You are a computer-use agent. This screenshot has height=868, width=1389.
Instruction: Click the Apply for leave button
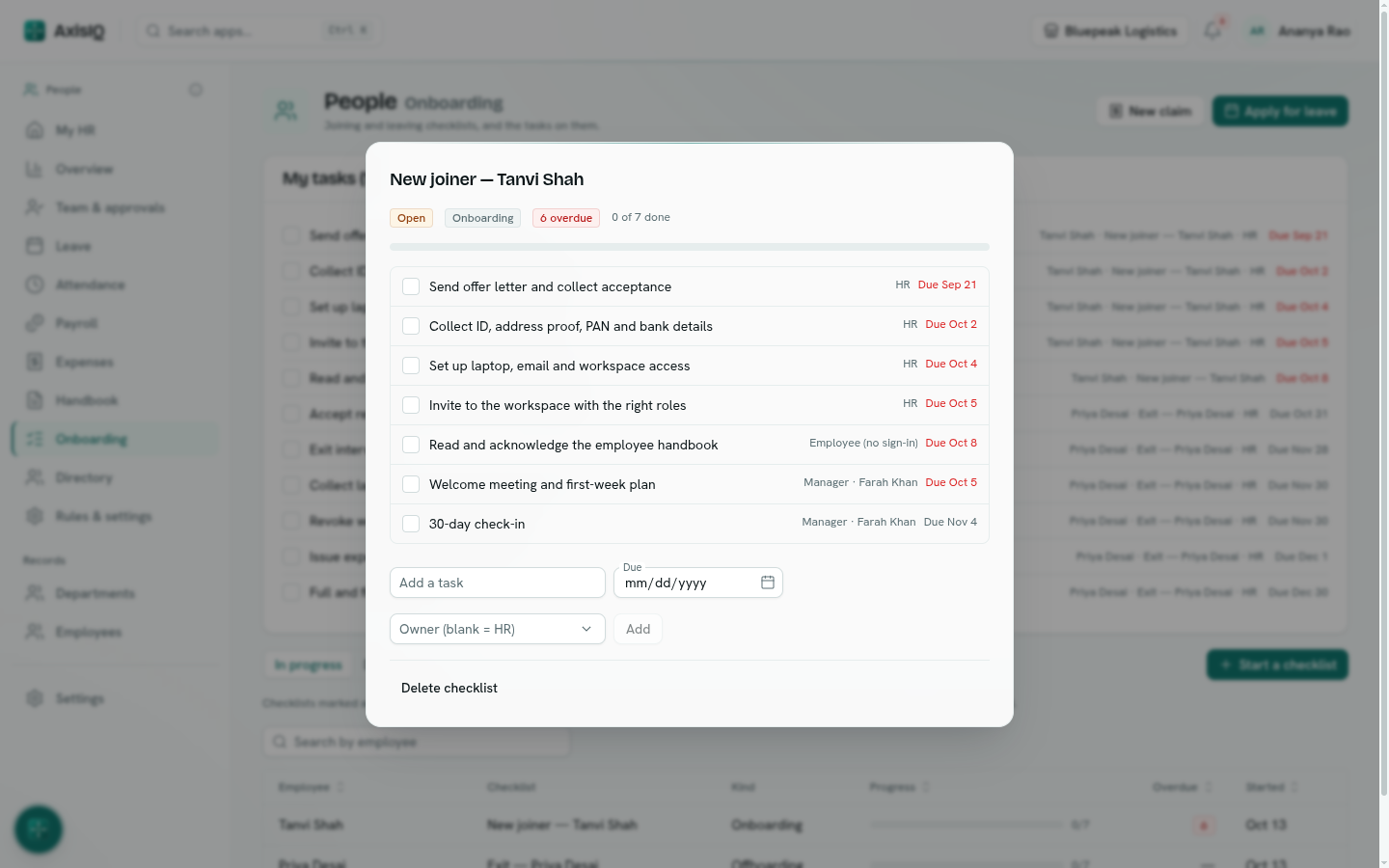point(1280,111)
